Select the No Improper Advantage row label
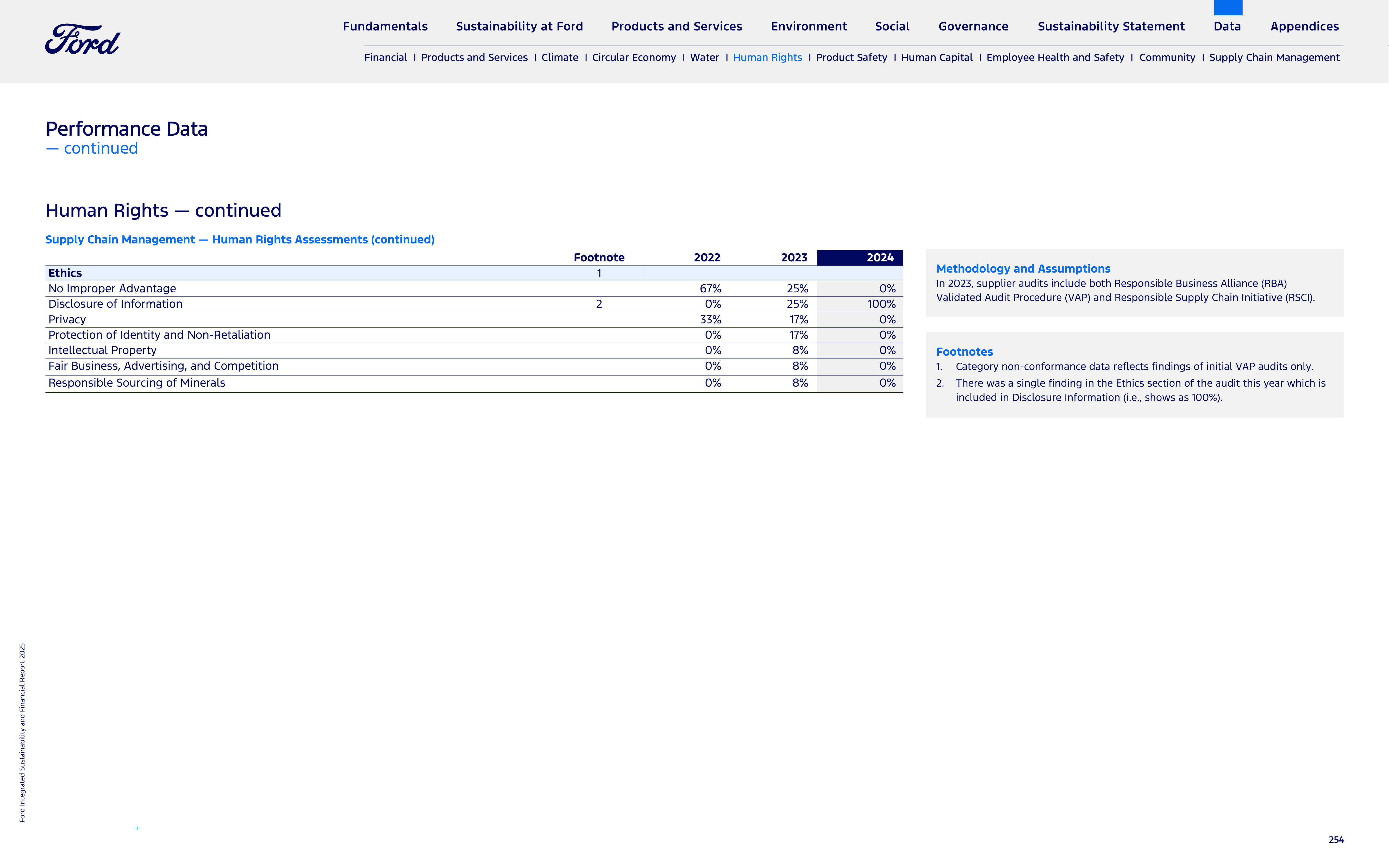 point(112,289)
